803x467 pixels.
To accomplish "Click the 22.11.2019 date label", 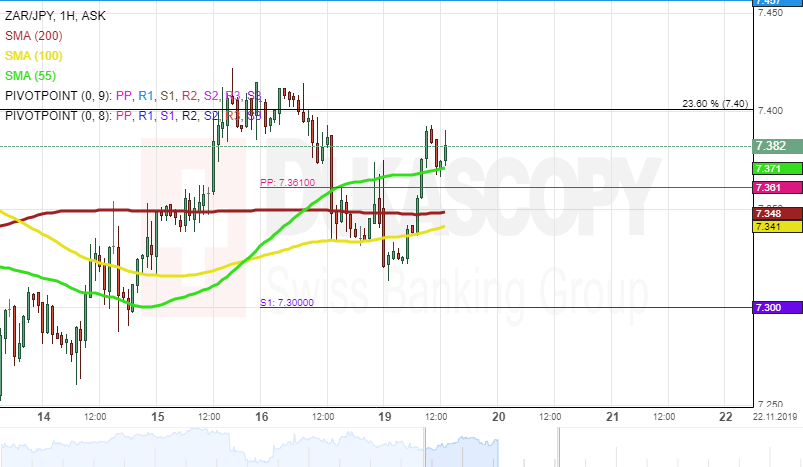I will [x=775, y=417].
